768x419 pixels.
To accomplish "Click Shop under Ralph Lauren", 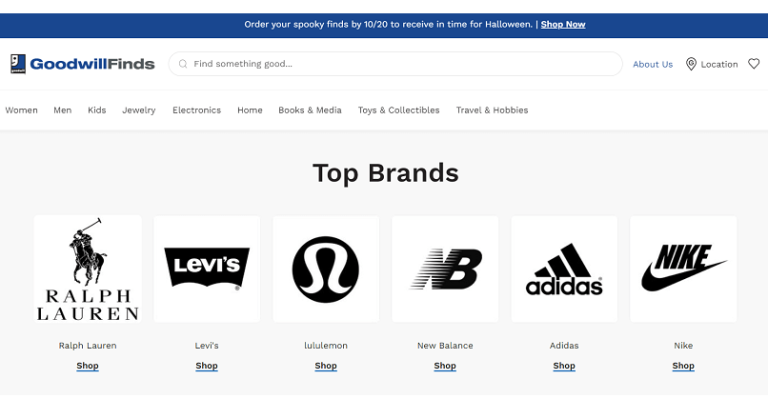I will click(88, 366).
